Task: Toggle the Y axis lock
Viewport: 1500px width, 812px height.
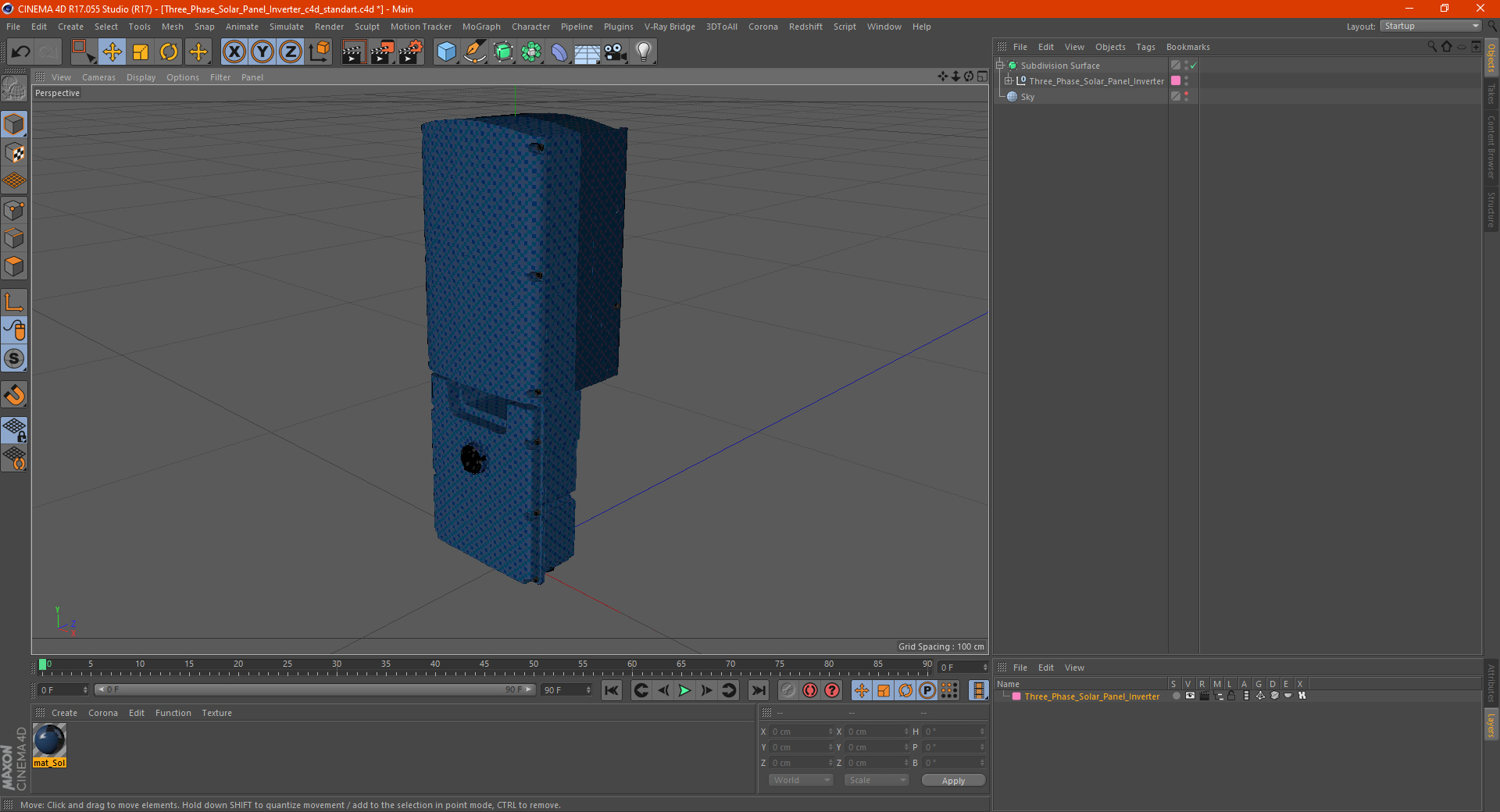Action: [x=262, y=52]
